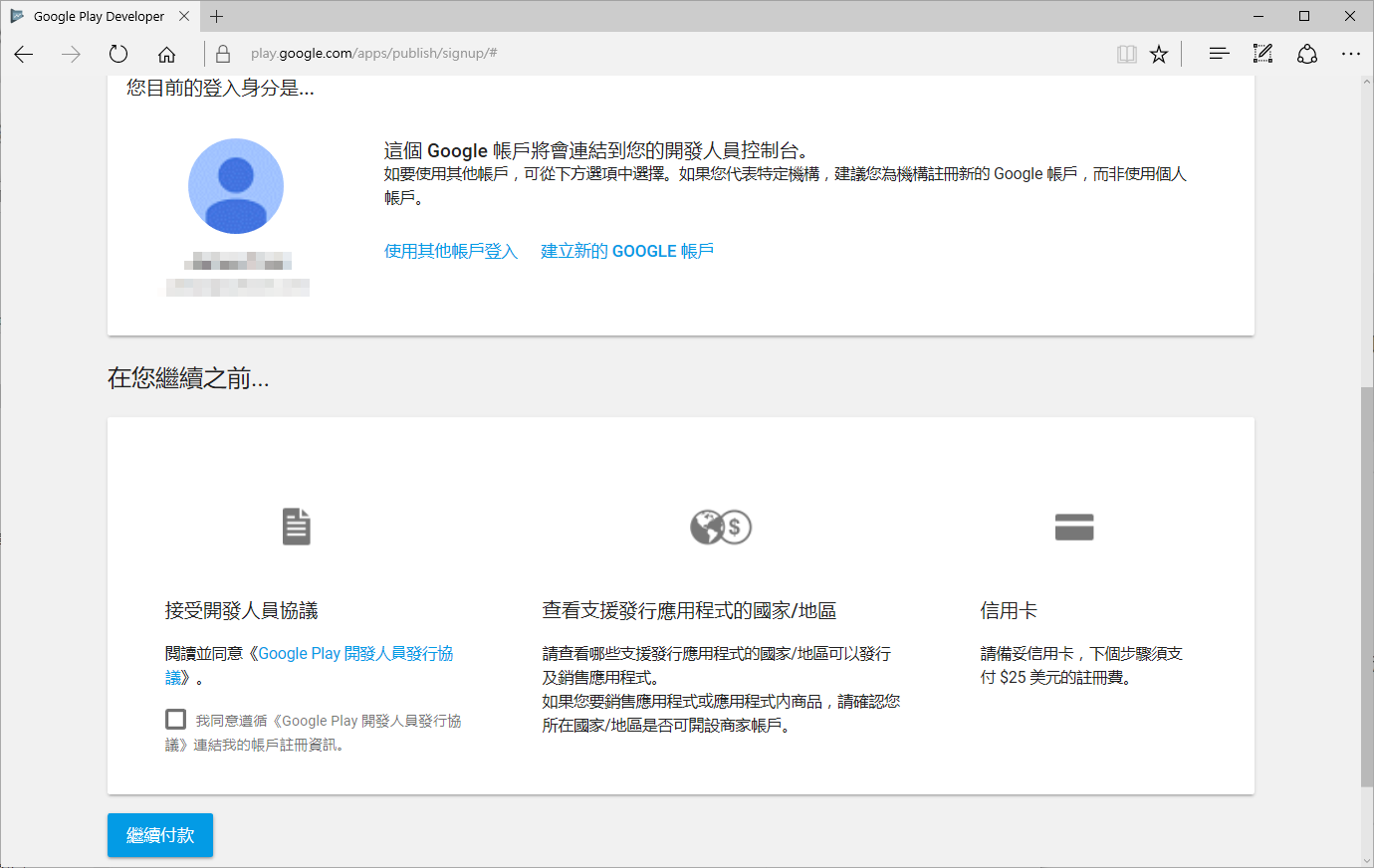Click 使用其他帳戶登入 link

point(451,251)
